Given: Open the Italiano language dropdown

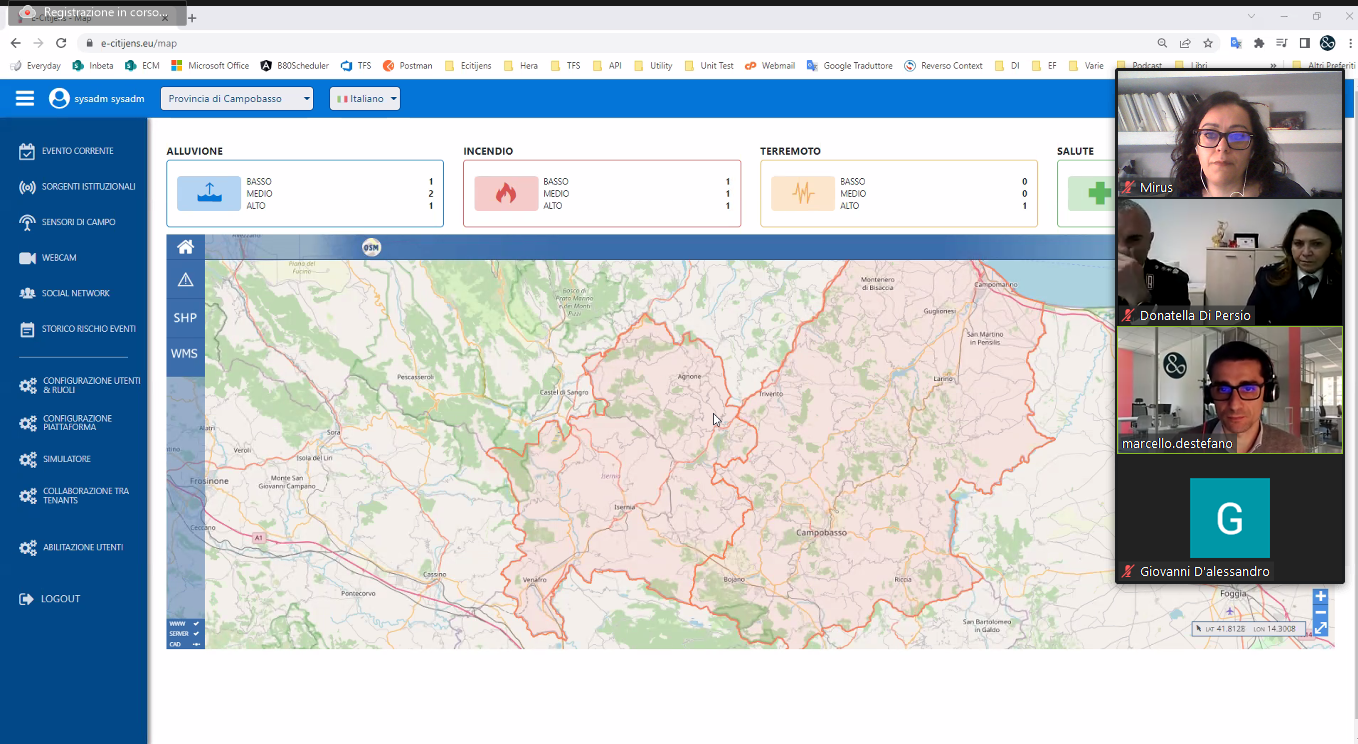Looking at the screenshot, I should click(365, 98).
